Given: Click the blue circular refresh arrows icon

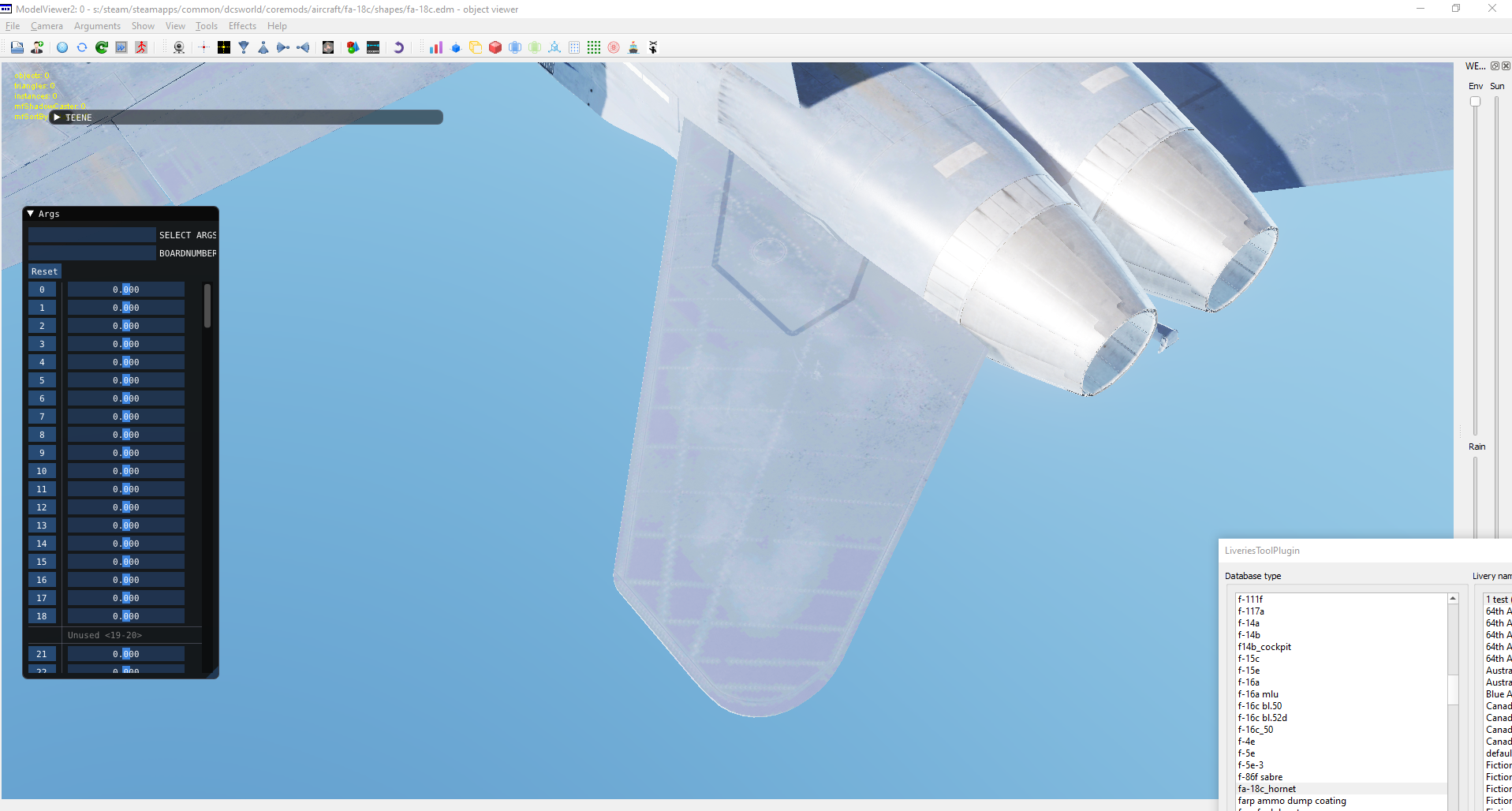Looking at the screenshot, I should click(82, 47).
